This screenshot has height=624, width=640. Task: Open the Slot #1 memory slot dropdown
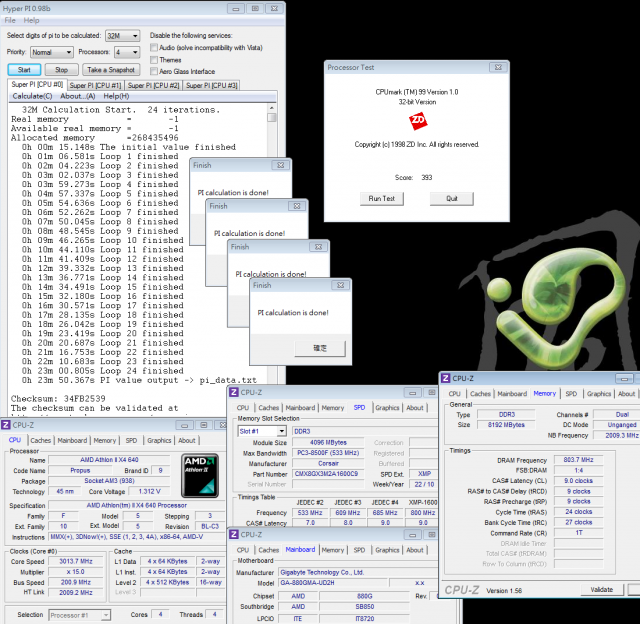point(262,431)
